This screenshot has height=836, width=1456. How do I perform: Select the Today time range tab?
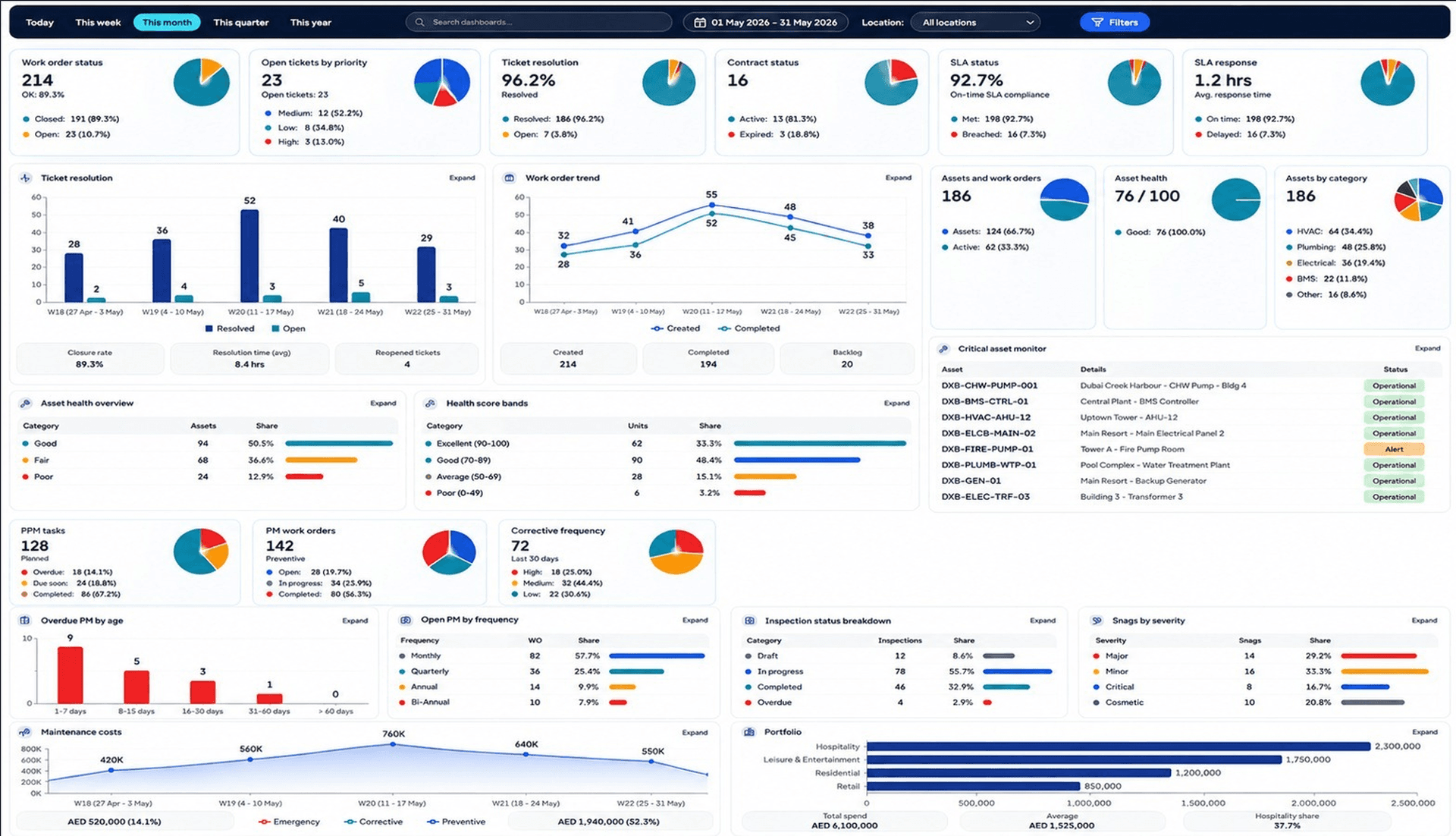[39, 23]
